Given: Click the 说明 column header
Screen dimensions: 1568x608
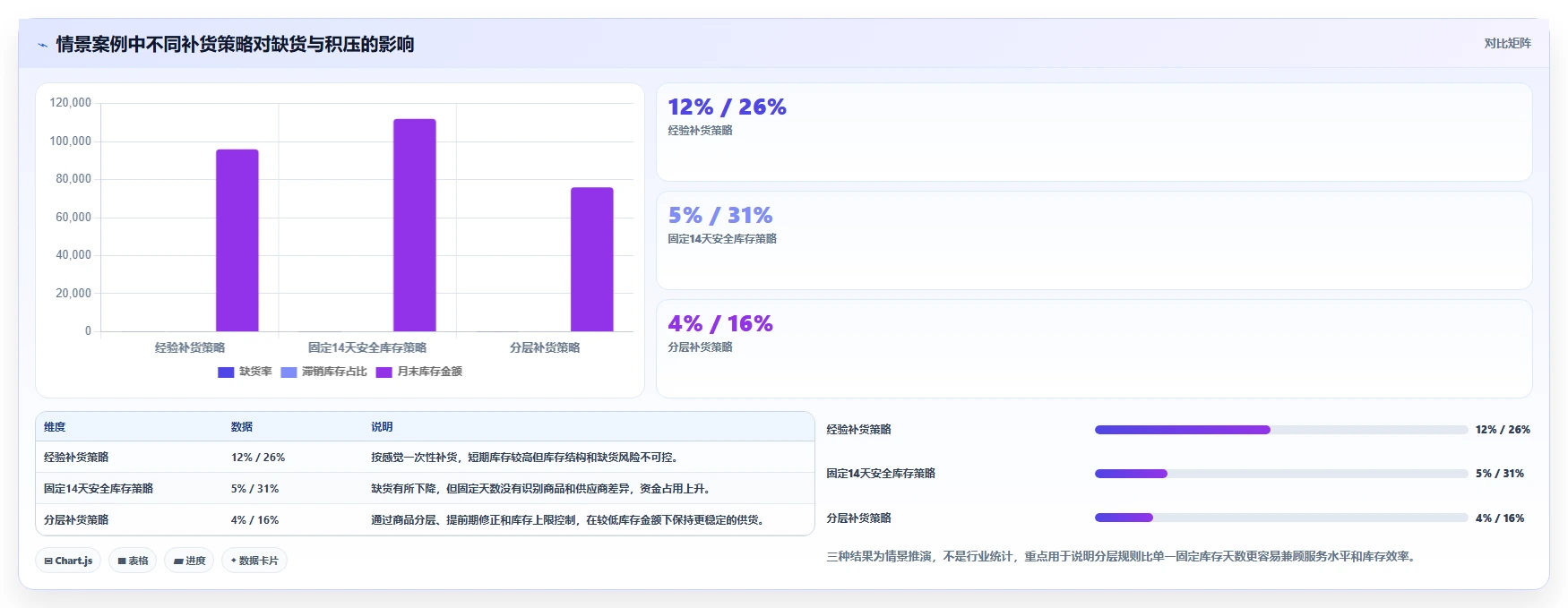Looking at the screenshot, I should tap(382, 427).
